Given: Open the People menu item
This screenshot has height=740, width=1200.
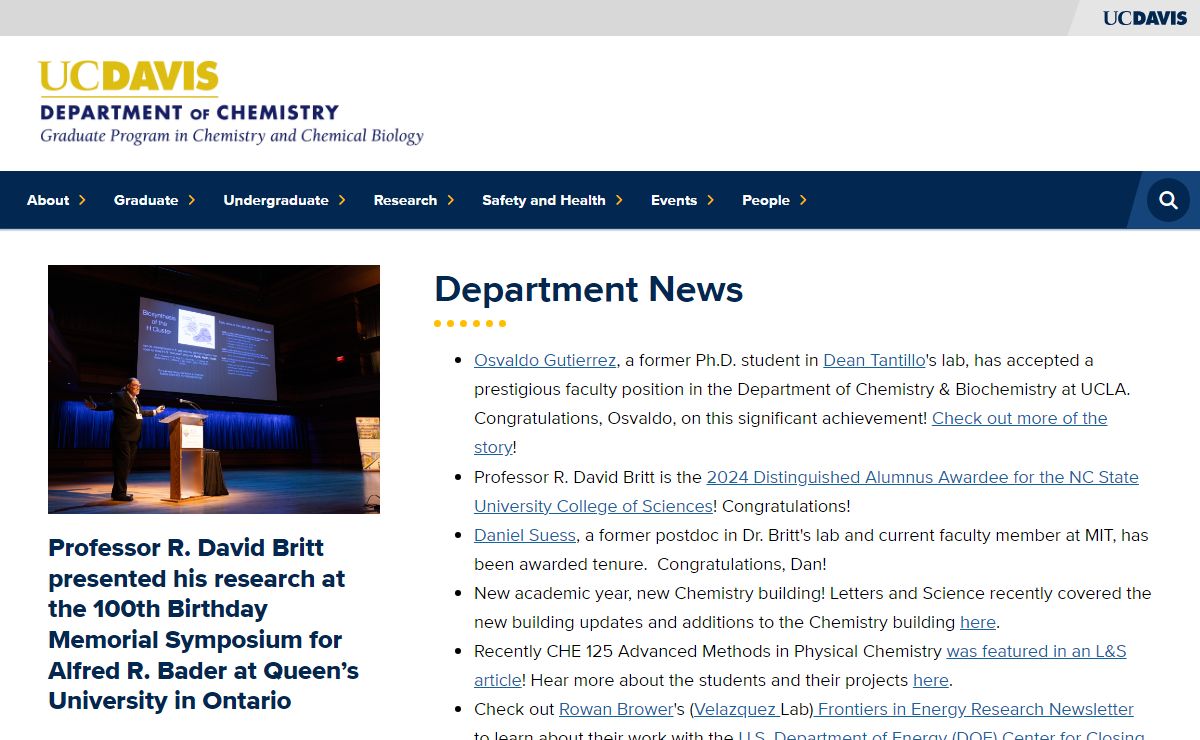Looking at the screenshot, I should pos(766,200).
